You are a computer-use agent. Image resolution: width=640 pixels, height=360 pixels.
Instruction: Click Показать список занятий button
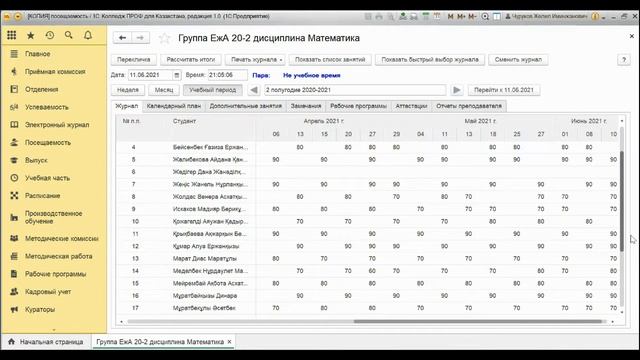[330, 60]
